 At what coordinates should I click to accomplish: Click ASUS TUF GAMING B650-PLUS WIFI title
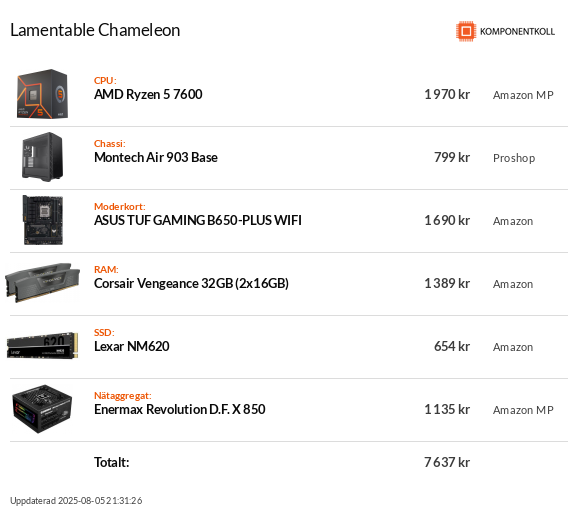point(198,220)
